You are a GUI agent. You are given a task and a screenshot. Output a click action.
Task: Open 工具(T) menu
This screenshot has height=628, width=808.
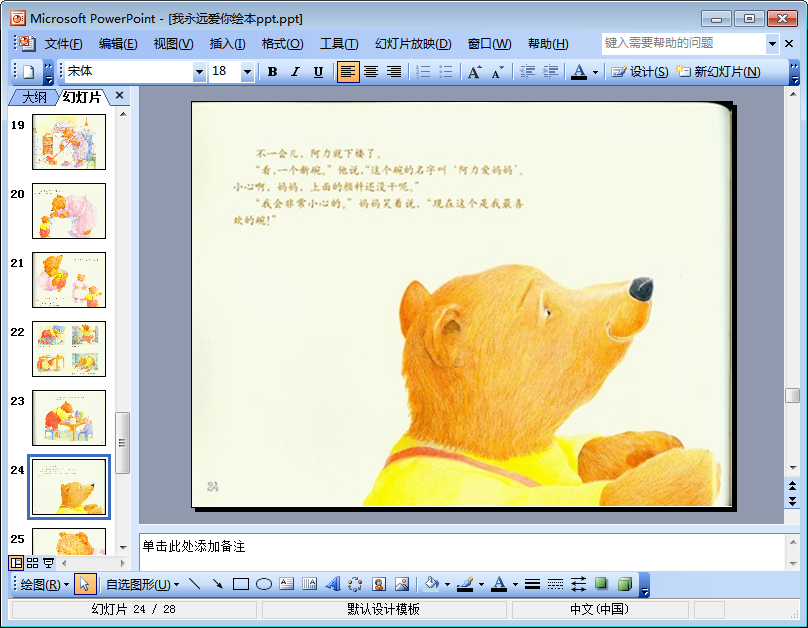pyautogui.click(x=339, y=44)
